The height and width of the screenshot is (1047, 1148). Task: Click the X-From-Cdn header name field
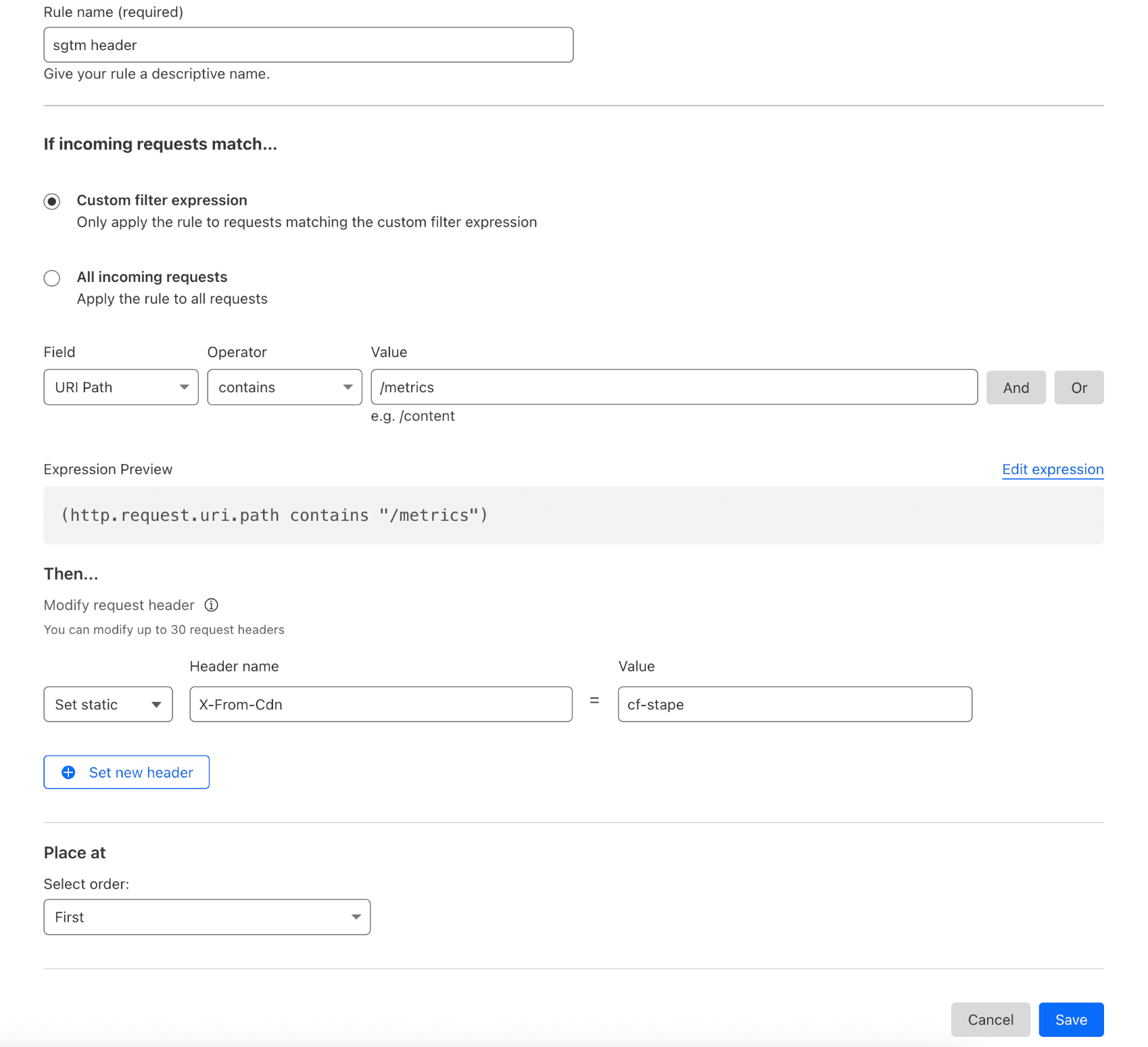381,704
